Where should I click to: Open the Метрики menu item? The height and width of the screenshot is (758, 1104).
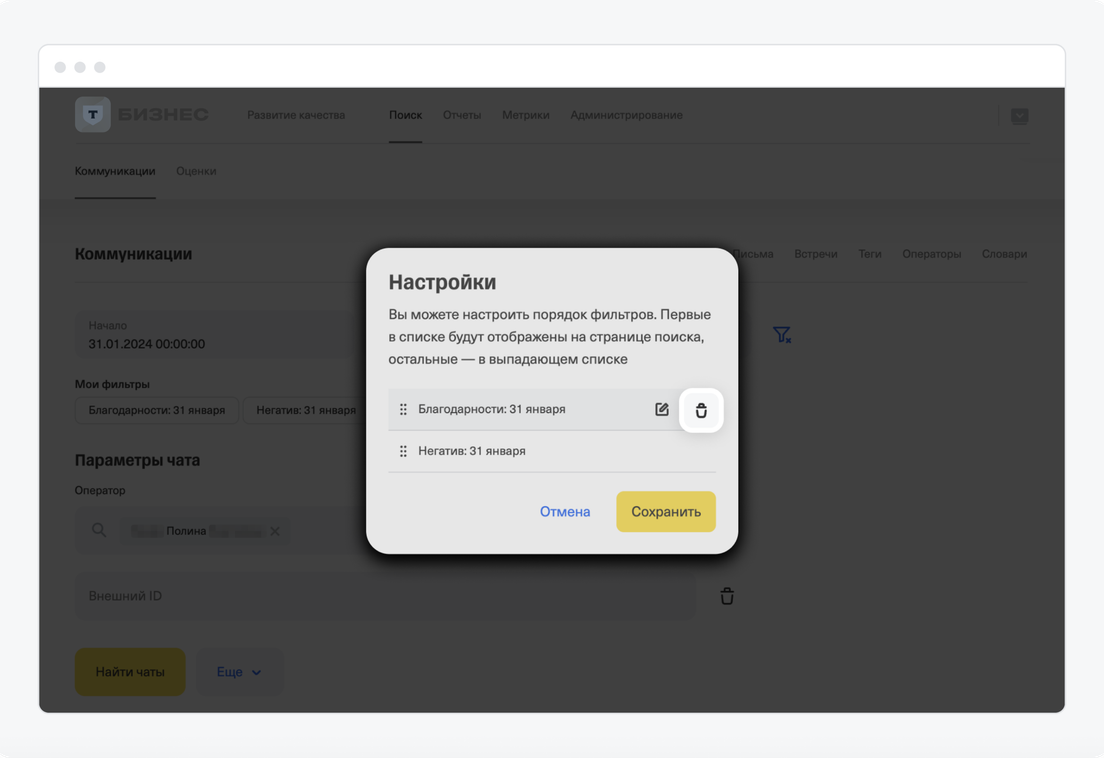(526, 115)
